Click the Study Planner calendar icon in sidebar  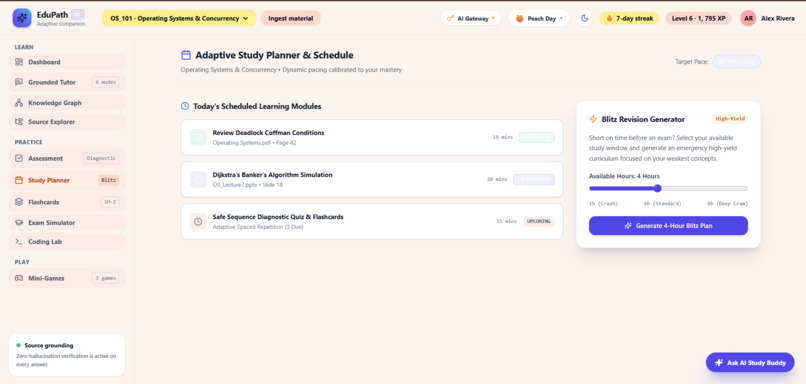[x=19, y=180]
